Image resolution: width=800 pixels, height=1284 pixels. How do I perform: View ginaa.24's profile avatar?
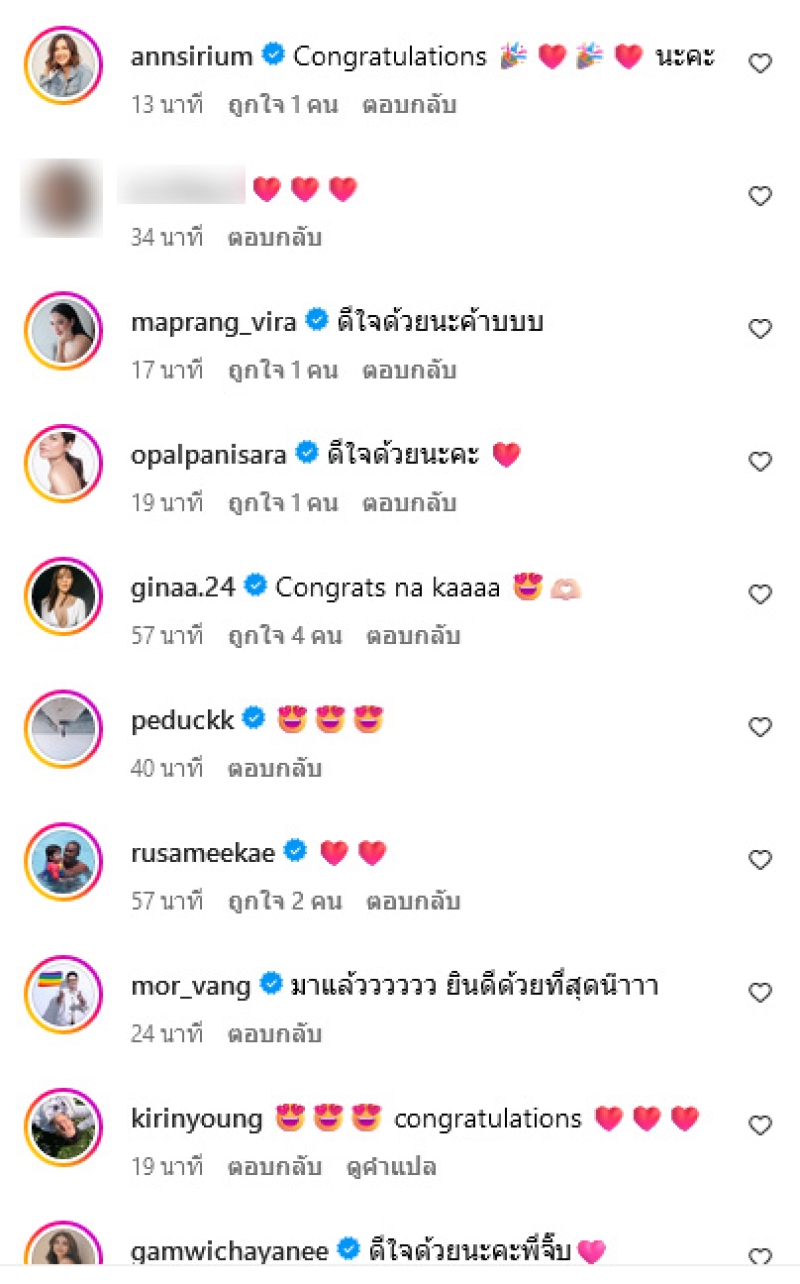click(x=63, y=596)
